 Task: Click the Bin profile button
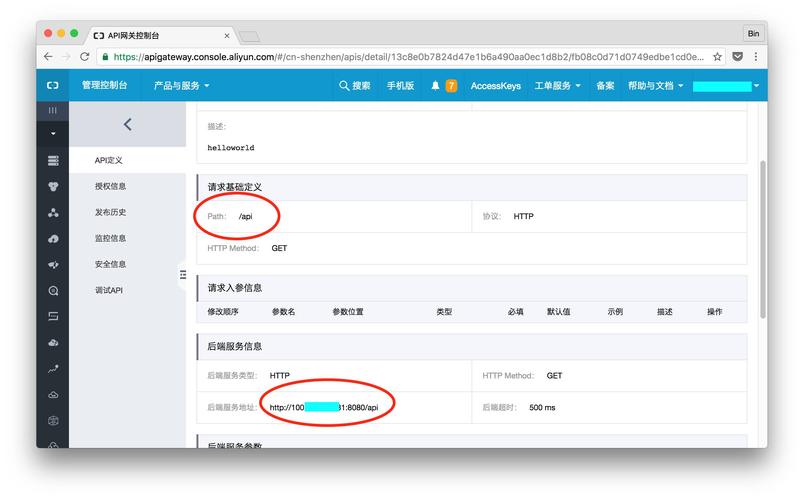[x=753, y=33]
